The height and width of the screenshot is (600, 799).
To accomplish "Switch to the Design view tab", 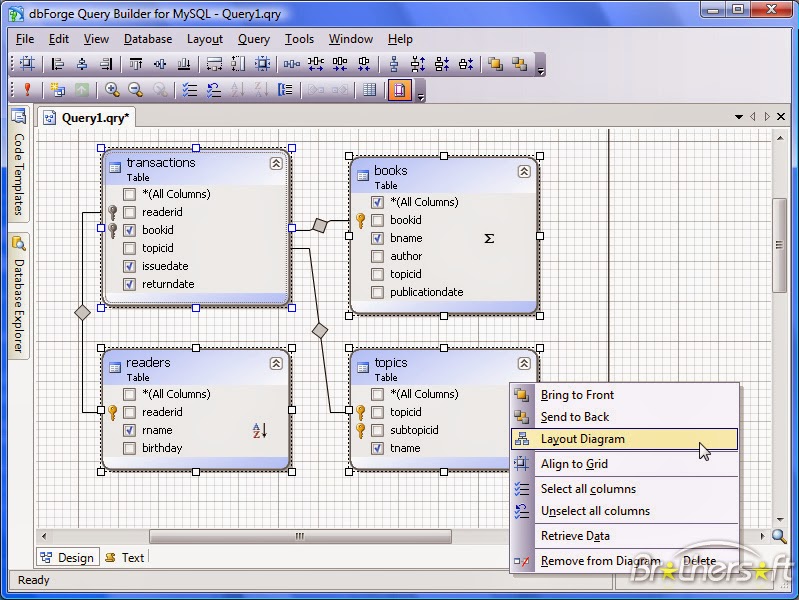I will [x=68, y=558].
